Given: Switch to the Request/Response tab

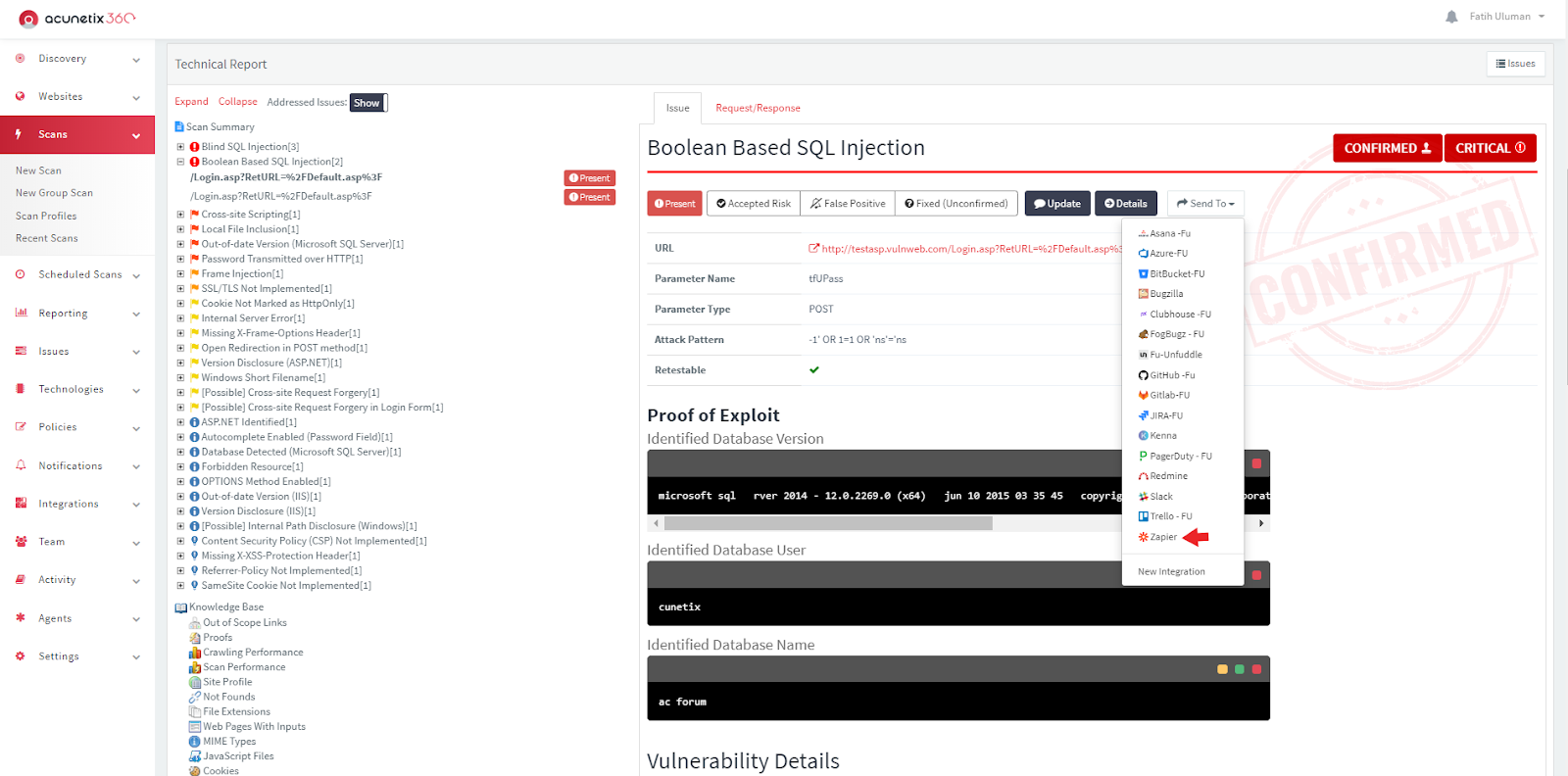Looking at the screenshot, I should click(x=758, y=108).
